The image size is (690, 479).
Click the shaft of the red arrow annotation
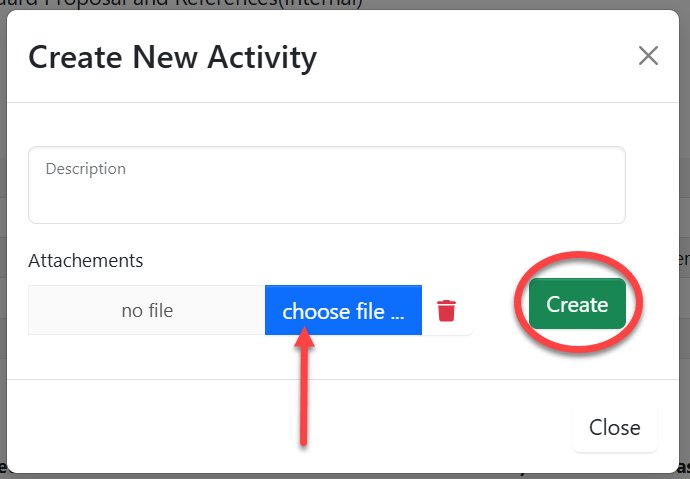304,400
